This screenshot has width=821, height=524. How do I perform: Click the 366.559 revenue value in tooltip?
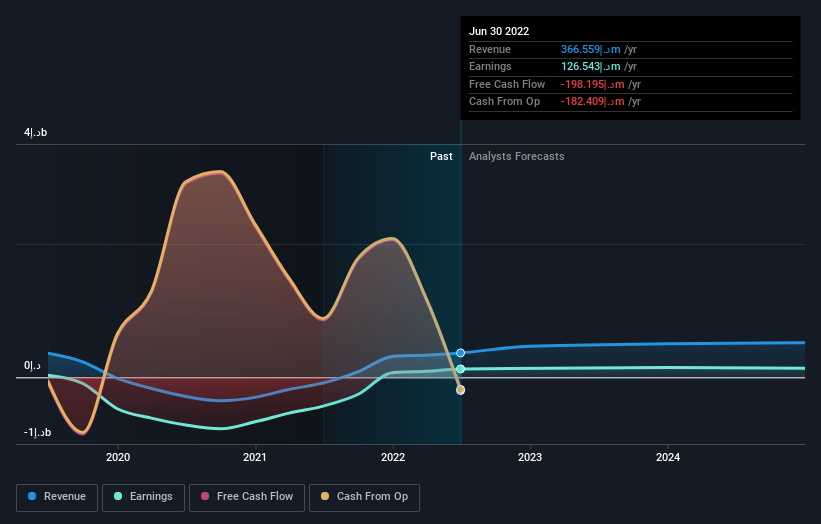point(591,49)
